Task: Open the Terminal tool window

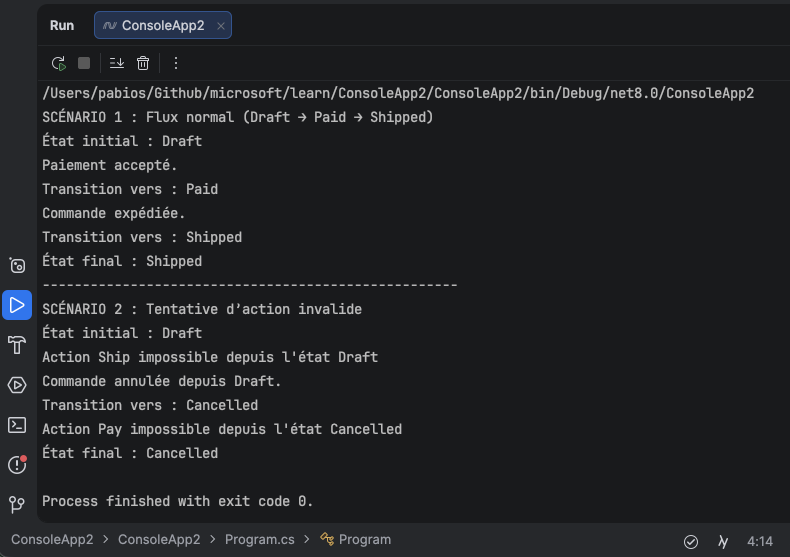Action: pos(17,425)
